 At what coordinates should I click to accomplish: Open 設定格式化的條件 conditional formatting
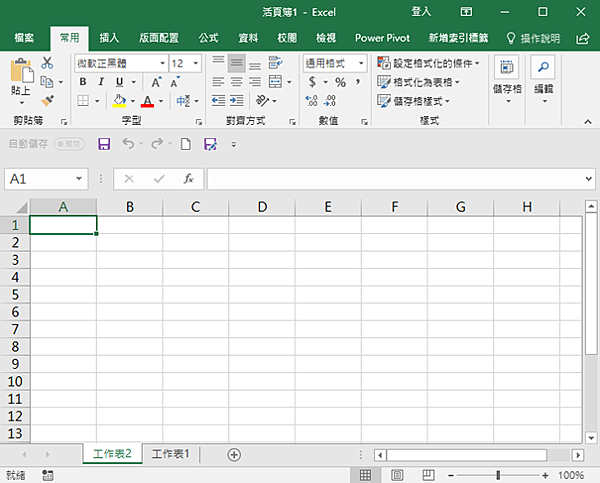pyautogui.click(x=428, y=63)
